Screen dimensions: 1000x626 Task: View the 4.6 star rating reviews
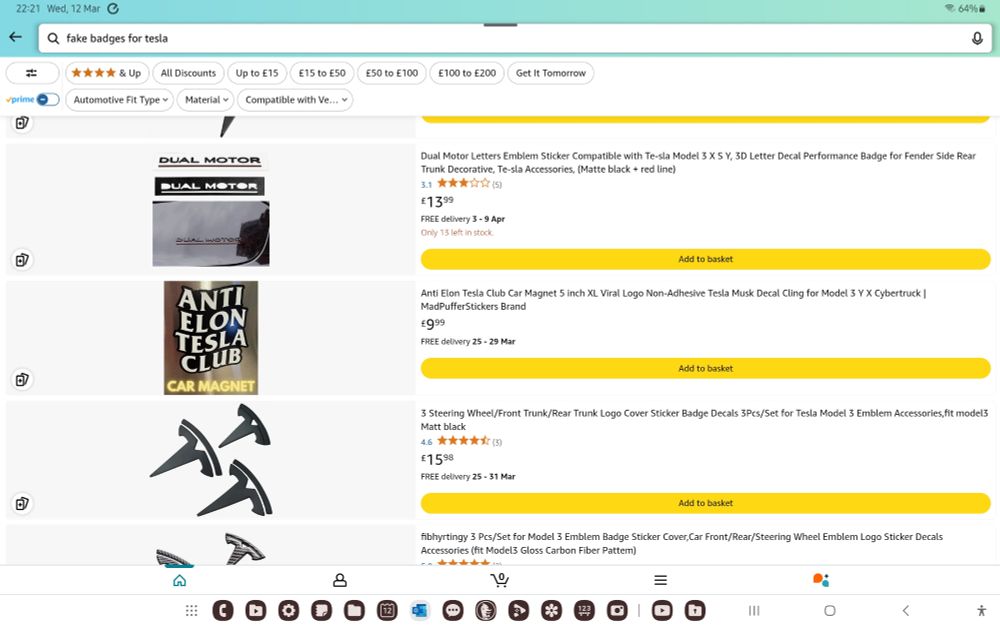click(461, 441)
